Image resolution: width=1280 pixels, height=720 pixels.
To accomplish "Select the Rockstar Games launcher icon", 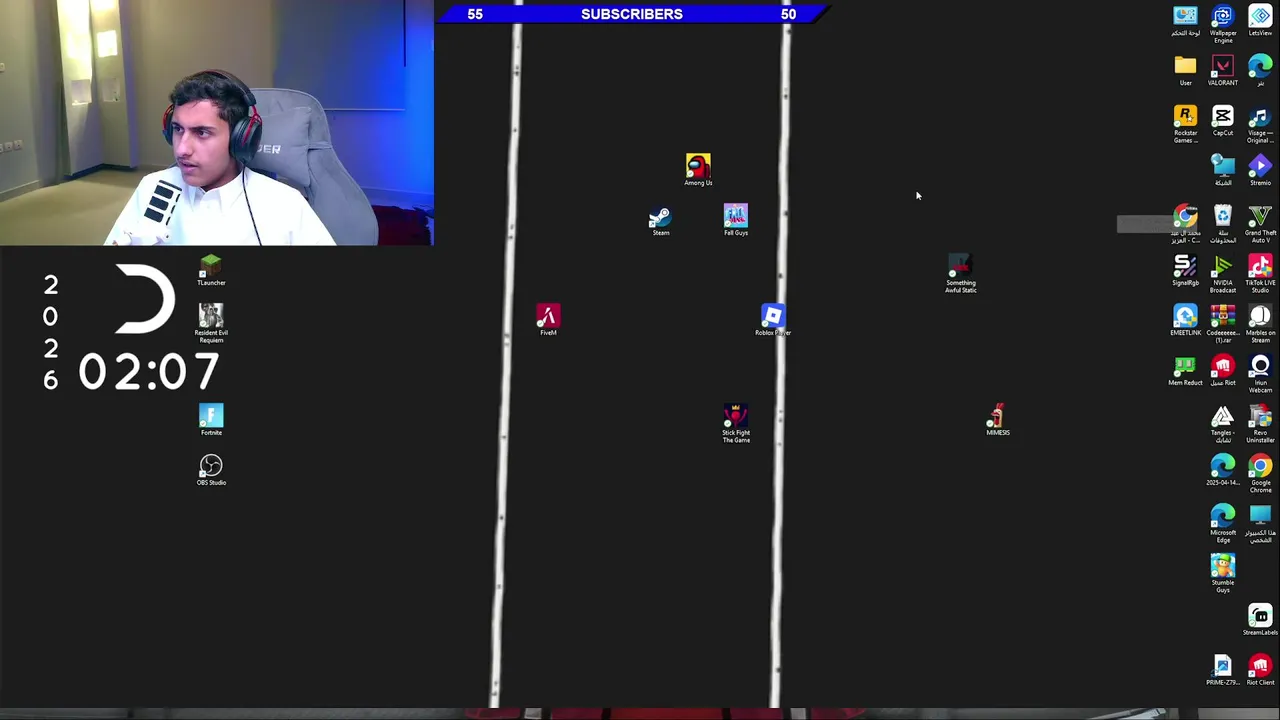I will coord(1185,124).
